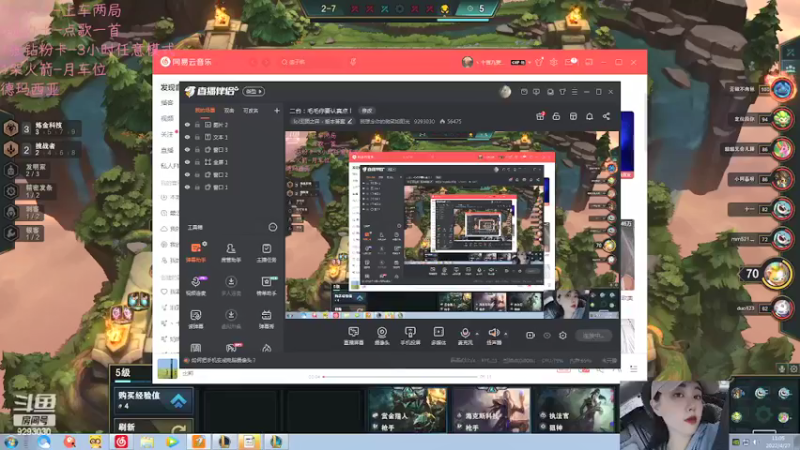This screenshot has height=450, width=800.
Task: Click voice search microphone in 网易云音乐
Action: tap(353, 62)
